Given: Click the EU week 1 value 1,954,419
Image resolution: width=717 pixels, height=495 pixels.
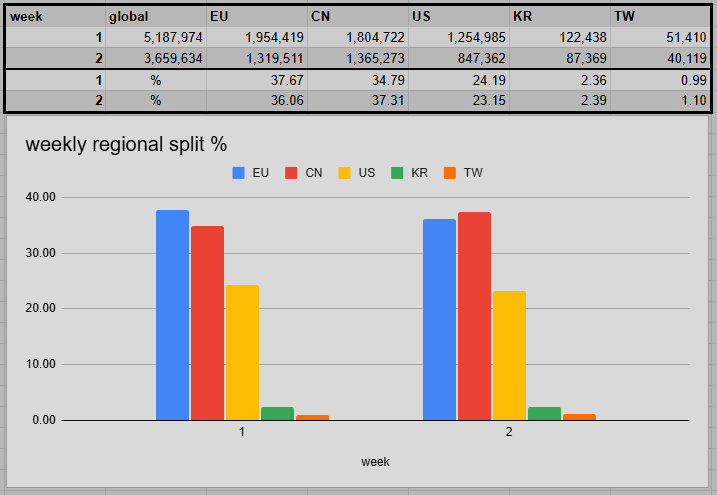Looking at the screenshot, I should (x=257, y=37).
